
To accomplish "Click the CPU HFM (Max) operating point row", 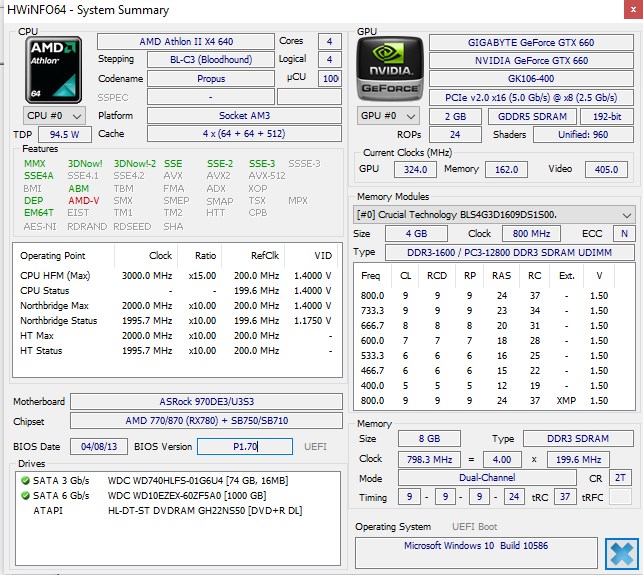I will click(176, 276).
